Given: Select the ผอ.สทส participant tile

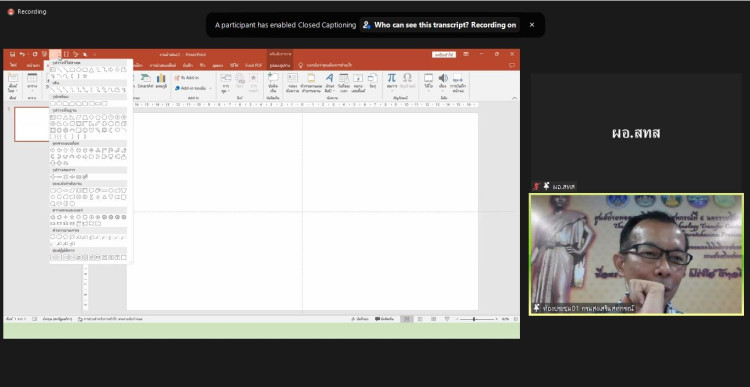Looking at the screenshot, I should tap(636, 133).
